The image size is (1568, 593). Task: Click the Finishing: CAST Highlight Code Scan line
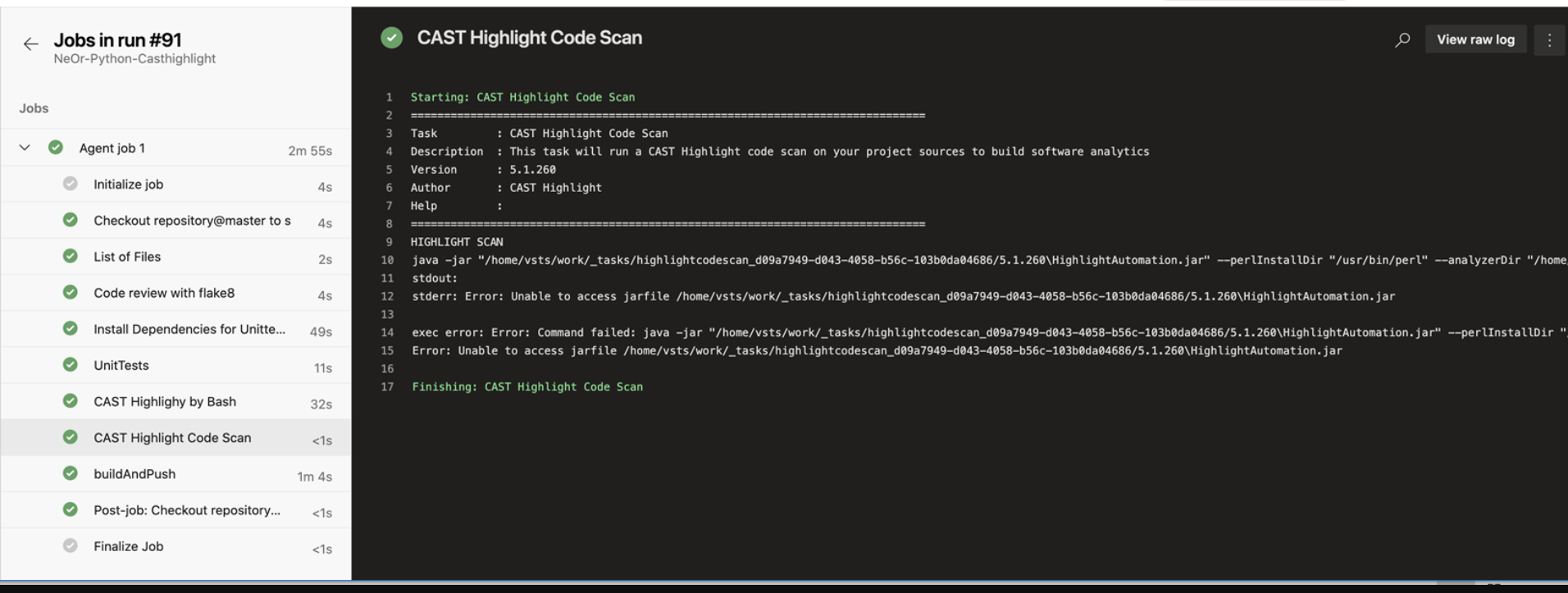[527, 386]
